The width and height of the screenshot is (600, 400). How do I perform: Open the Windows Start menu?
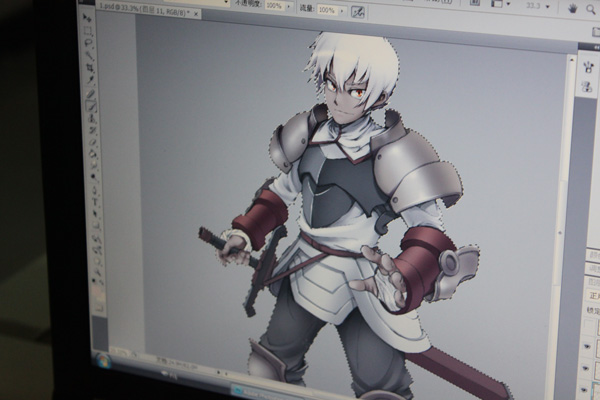[x=104, y=361]
